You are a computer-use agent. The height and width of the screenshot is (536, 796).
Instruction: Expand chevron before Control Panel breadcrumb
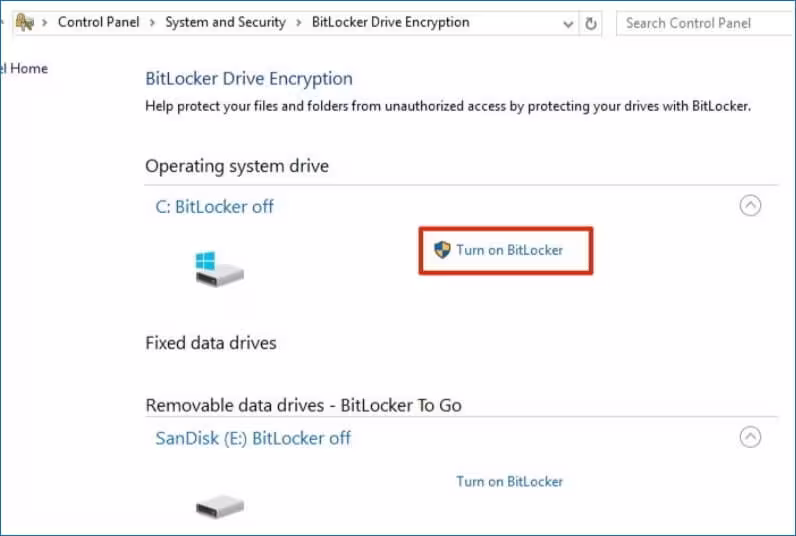(46, 22)
